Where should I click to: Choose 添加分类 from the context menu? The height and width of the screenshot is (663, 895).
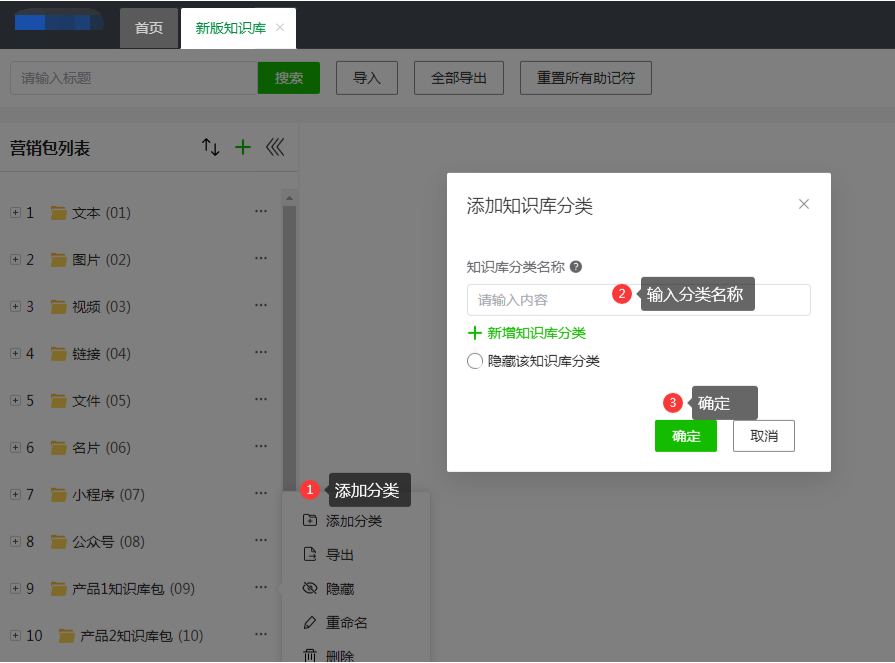353,521
